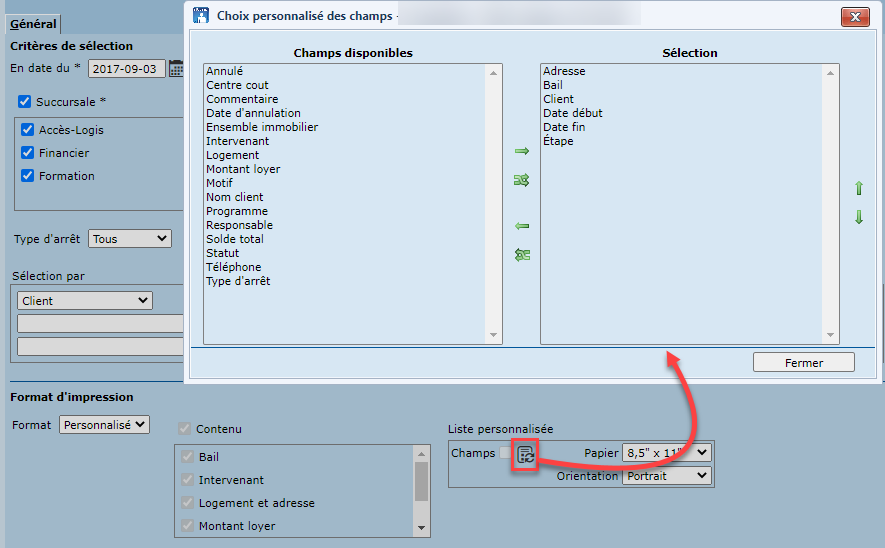Expand the Format Personnalisé dropdown
The width and height of the screenshot is (885, 548).
[104, 425]
